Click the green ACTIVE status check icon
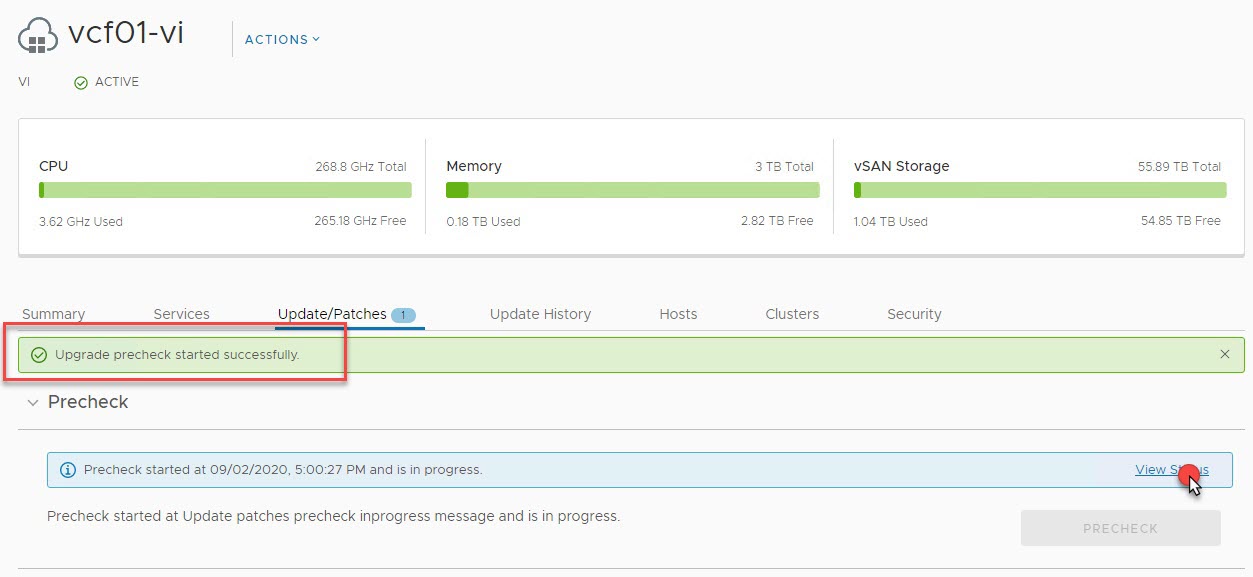The width and height of the screenshot is (1253, 577). [x=81, y=82]
